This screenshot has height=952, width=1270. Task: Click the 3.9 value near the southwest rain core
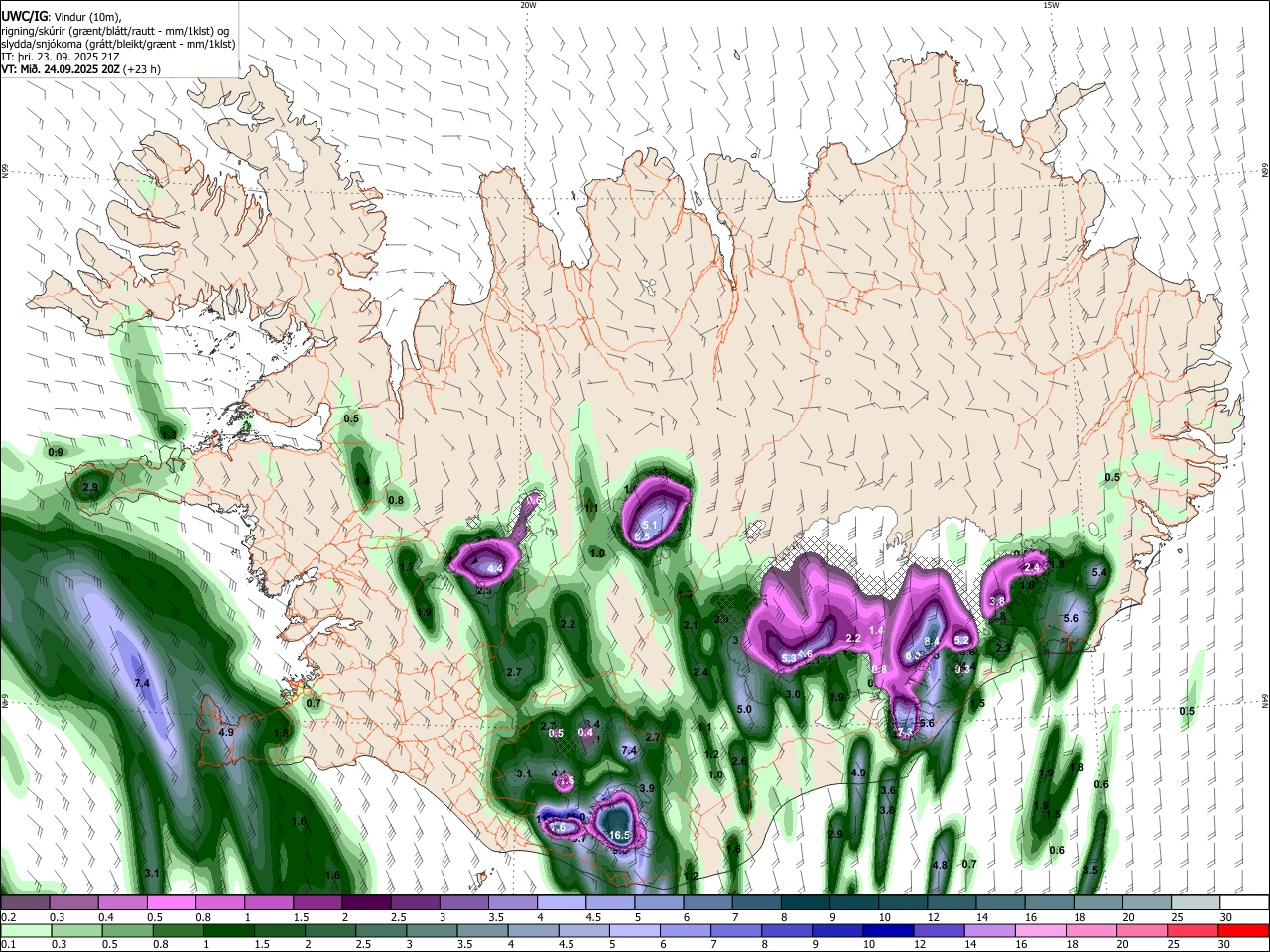tap(647, 788)
